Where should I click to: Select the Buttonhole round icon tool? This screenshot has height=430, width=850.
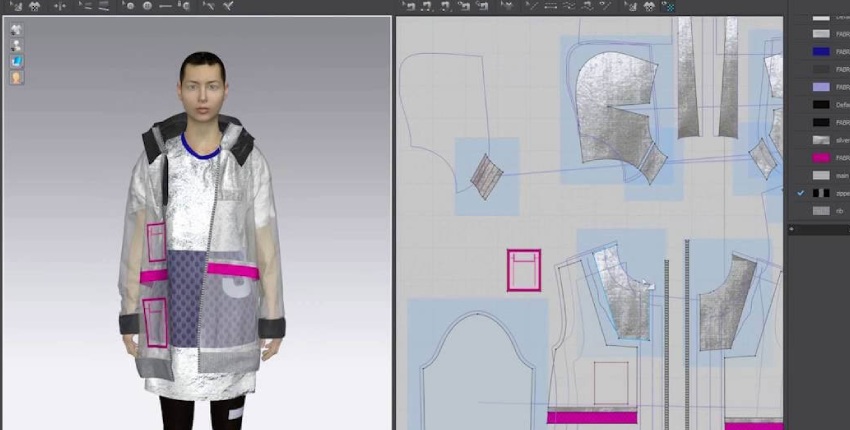[x=147, y=6]
